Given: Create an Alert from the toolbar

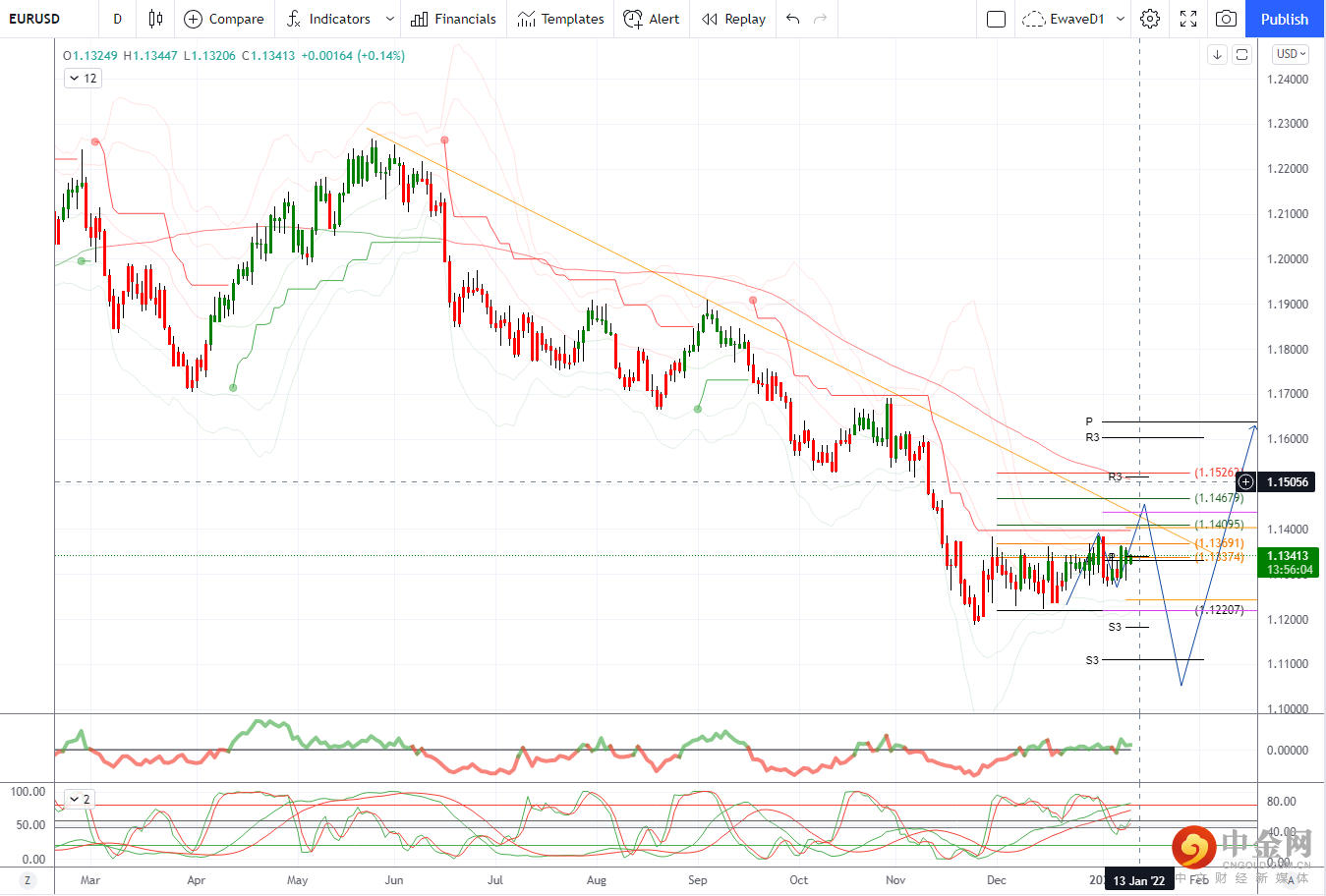Looking at the screenshot, I should tap(652, 19).
